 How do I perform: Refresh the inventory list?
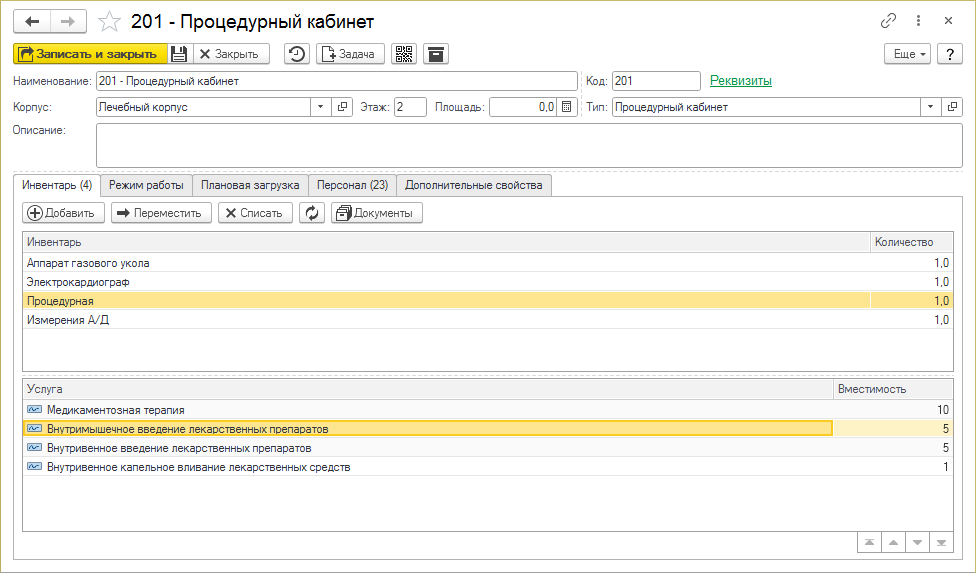(312, 212)
